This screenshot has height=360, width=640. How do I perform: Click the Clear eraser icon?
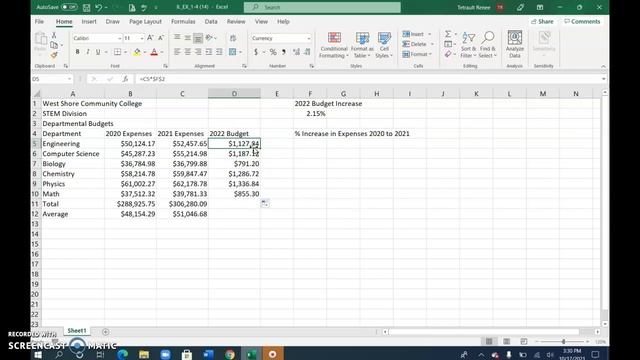pos(448,54)
